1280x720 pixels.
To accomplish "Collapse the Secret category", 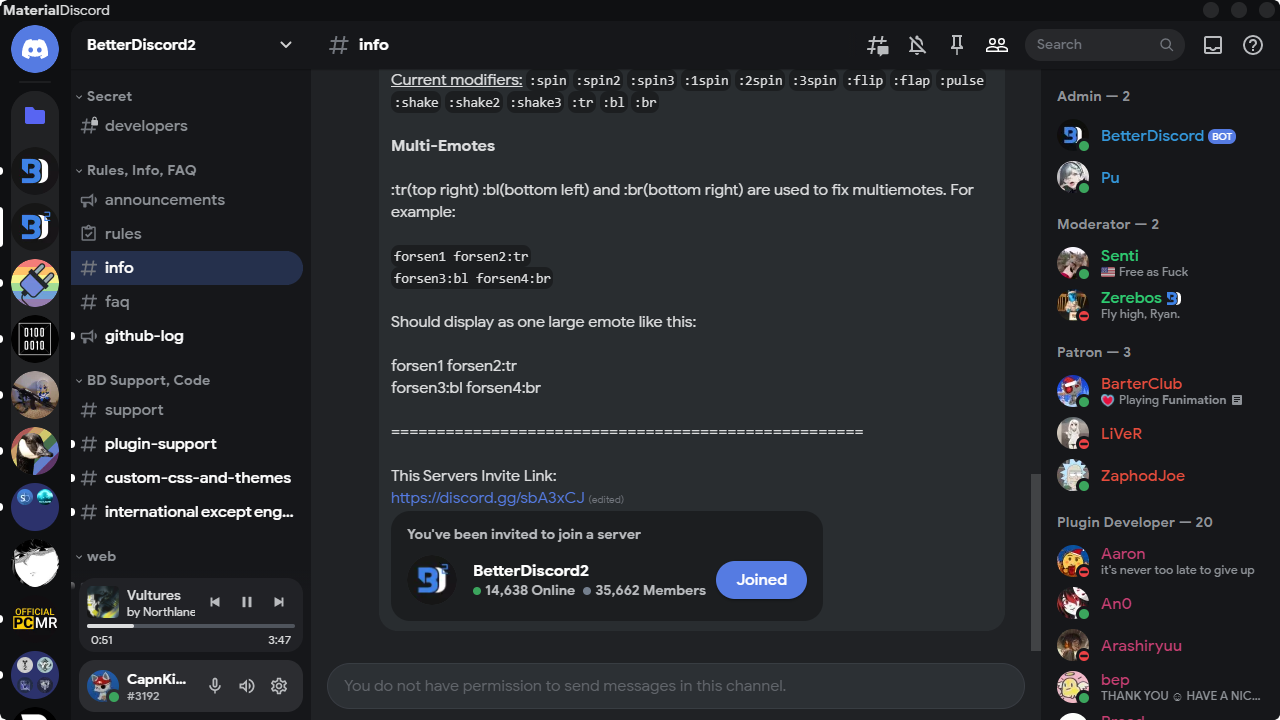I will 109,96.
